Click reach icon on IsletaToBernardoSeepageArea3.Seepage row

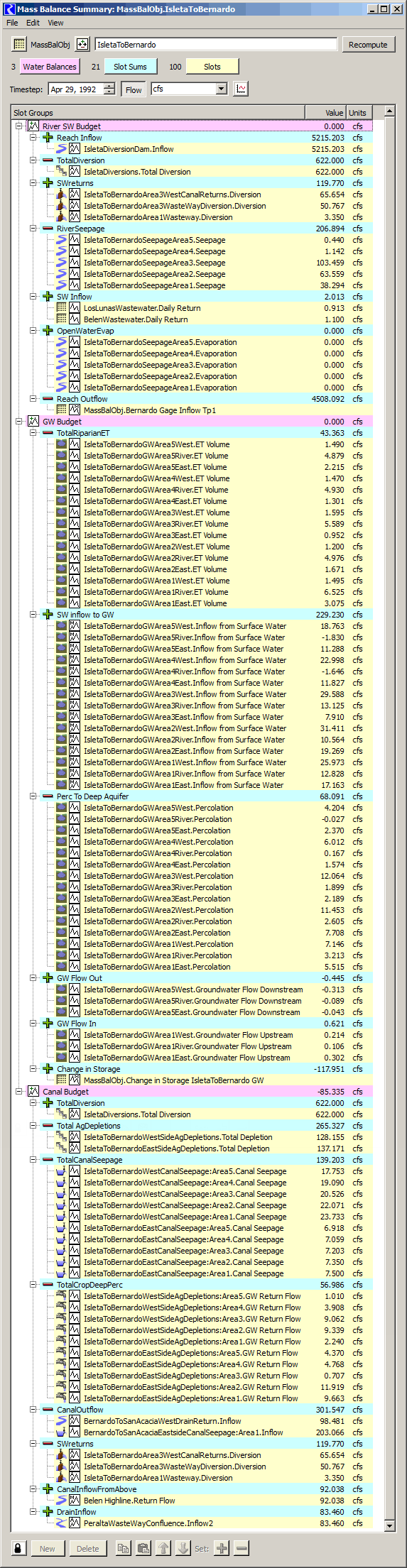[62, 263]
